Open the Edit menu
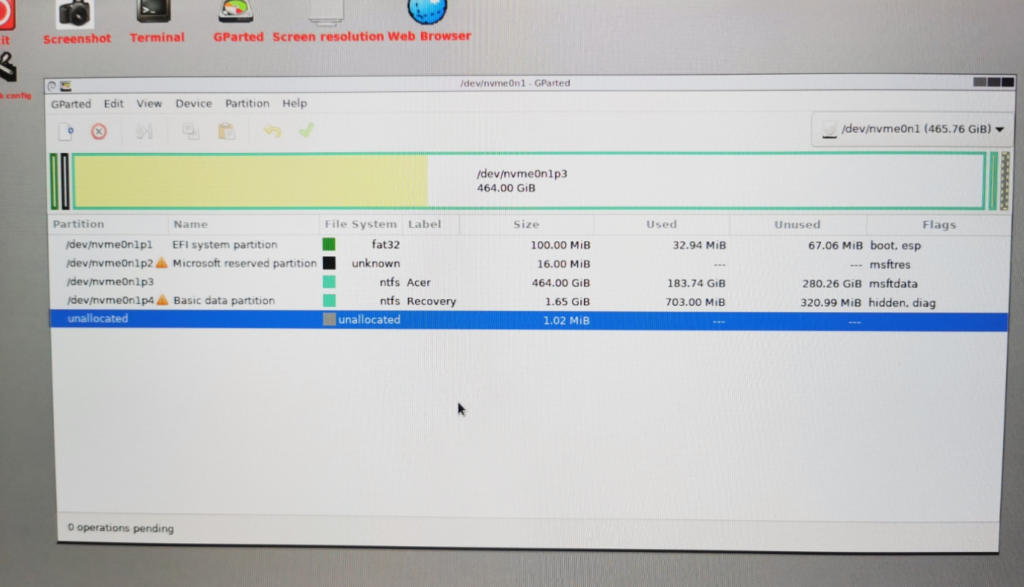This screenshot has height=587, width=1024. click(x=113, y=103)
